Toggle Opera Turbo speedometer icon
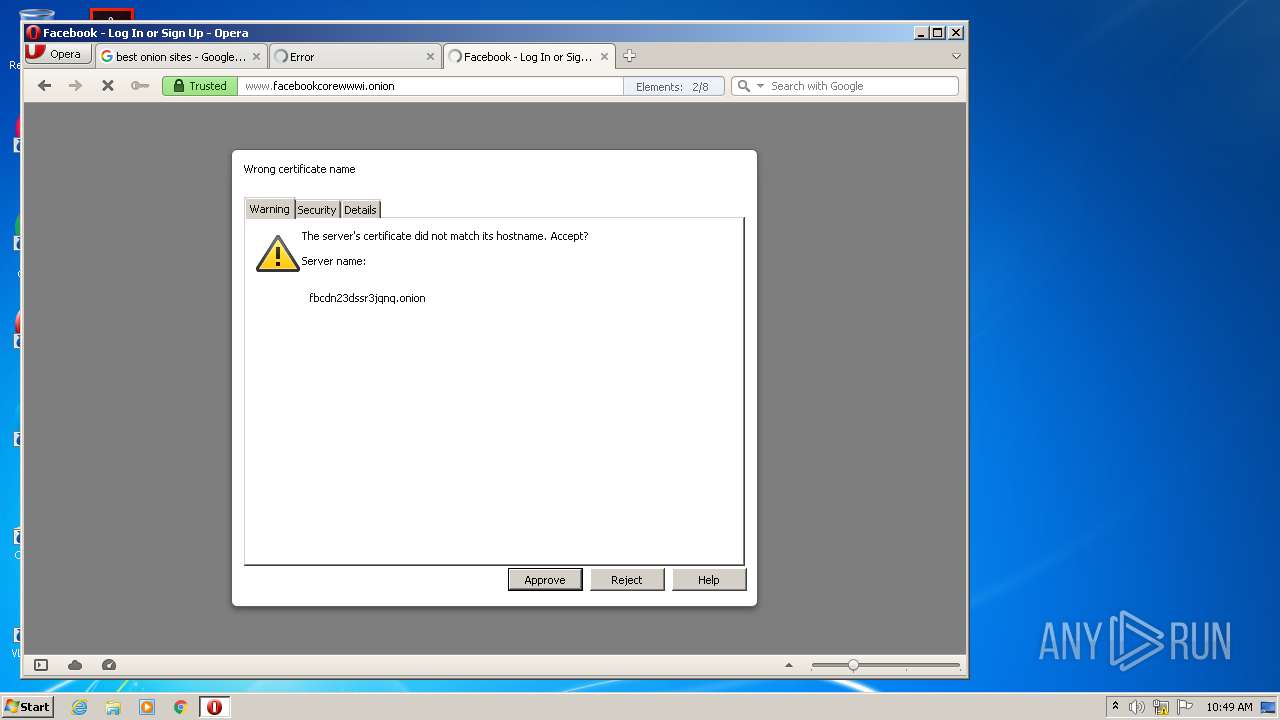Viewport: 1280px width, 720px height. (x=109, y=665)
